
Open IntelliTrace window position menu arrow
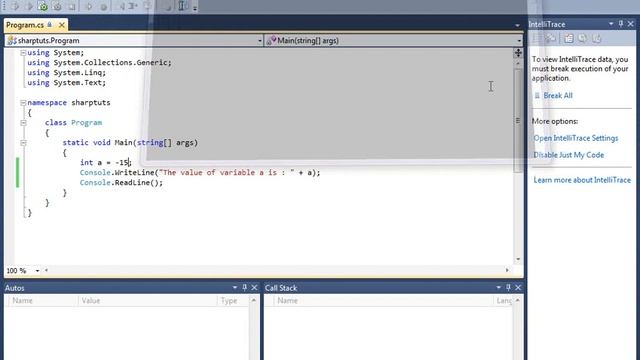click(x=611, y=24)
